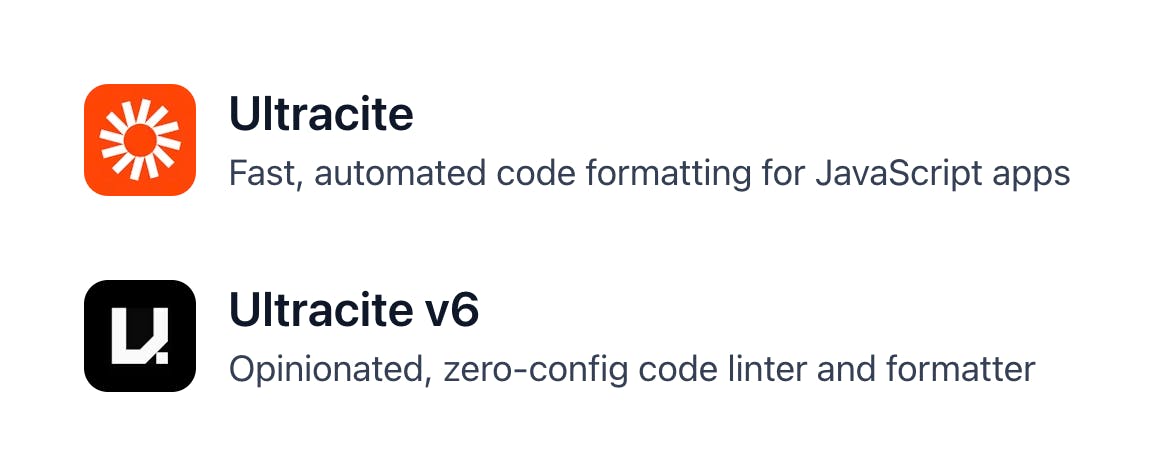The height and width of the screenshot is (476, 1154).
Task: Open the Ultracite v6 title link
Action: point(354,310)
